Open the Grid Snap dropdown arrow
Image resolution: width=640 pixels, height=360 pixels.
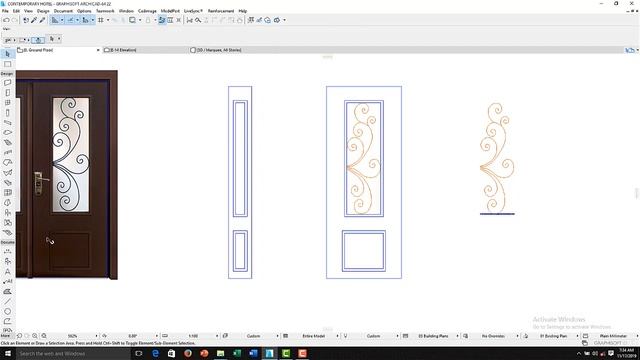pyautogui.click(x=108, y=20)
